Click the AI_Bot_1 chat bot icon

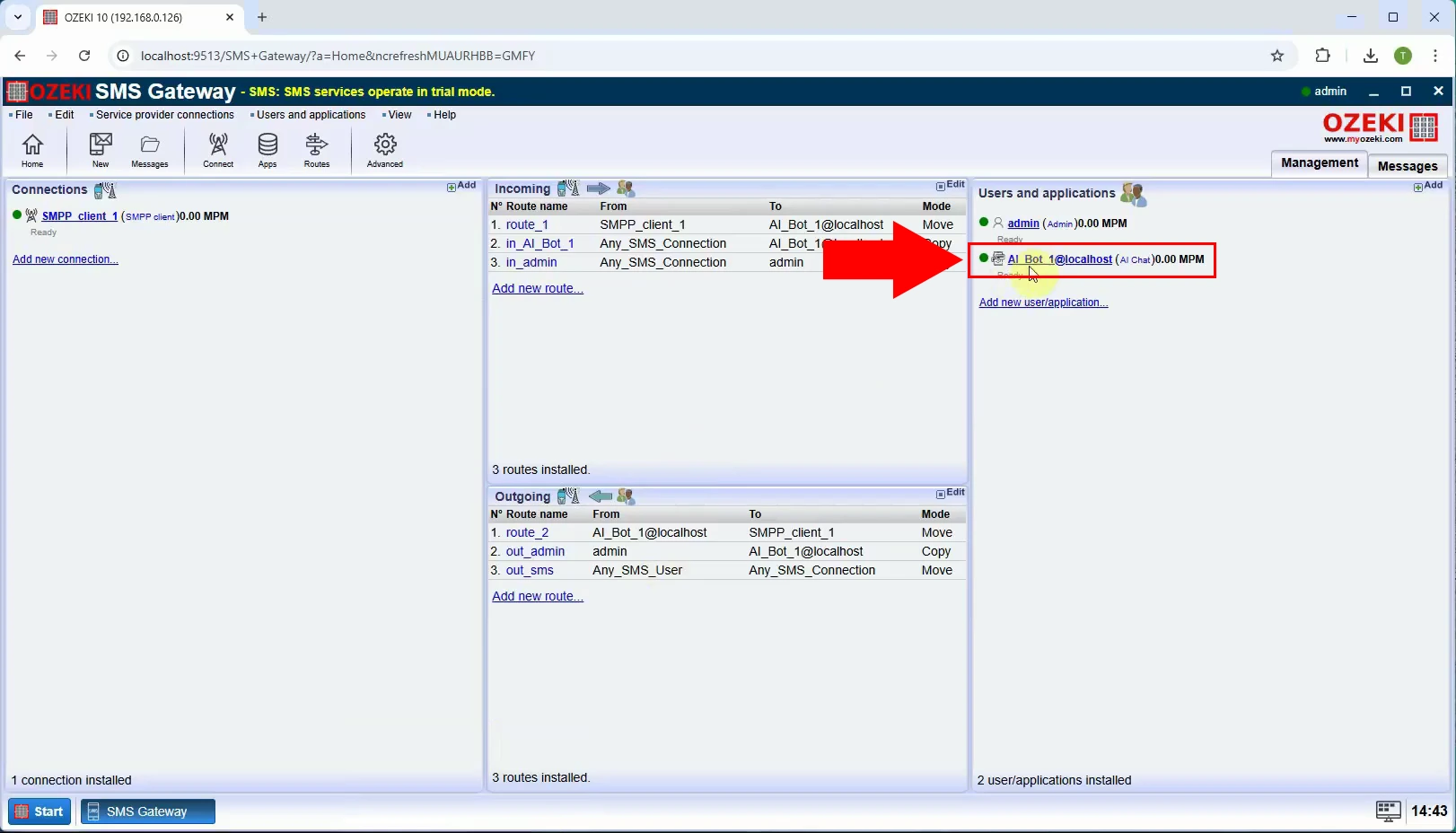tap(997, 259)
